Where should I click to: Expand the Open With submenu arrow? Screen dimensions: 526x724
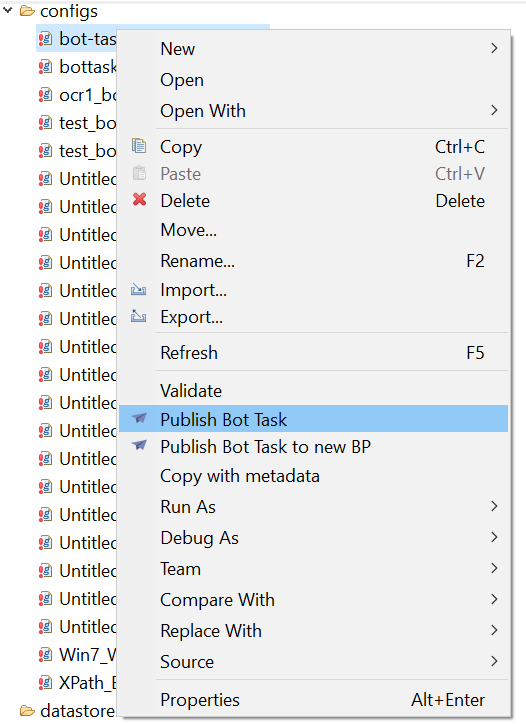(494, 110)
